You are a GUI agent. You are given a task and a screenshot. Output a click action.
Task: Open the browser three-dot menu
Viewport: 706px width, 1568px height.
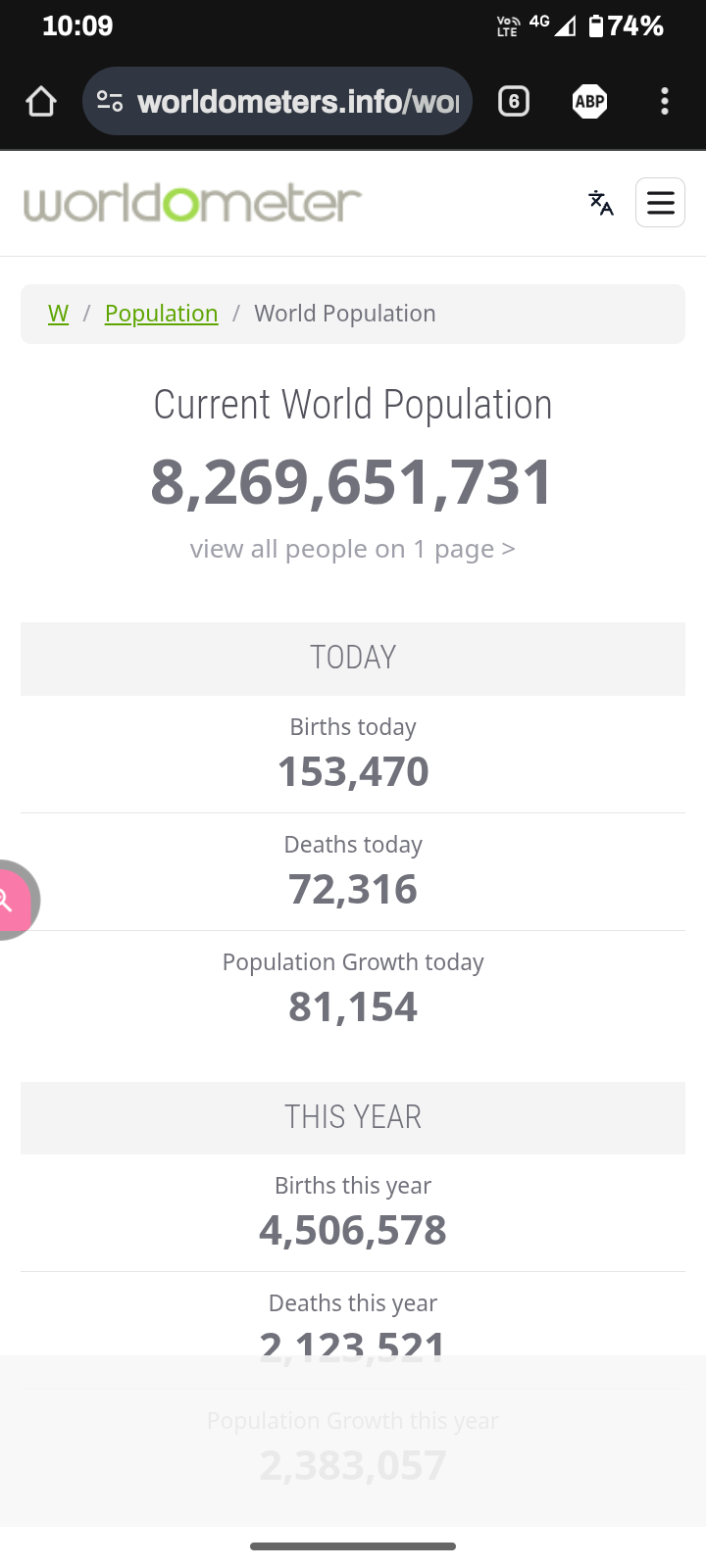click(x=665, y=101)
